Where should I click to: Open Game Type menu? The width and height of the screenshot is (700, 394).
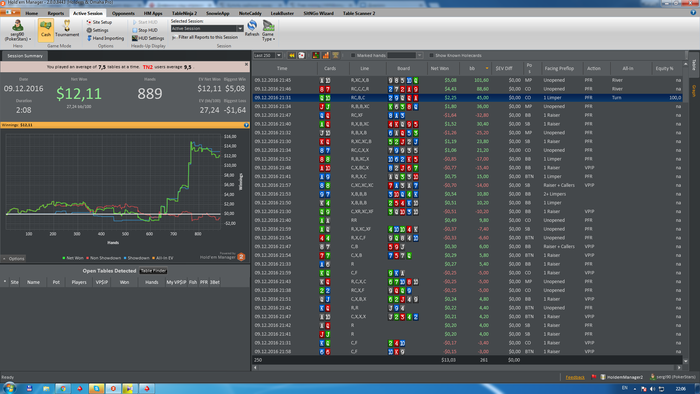[268, 30]
